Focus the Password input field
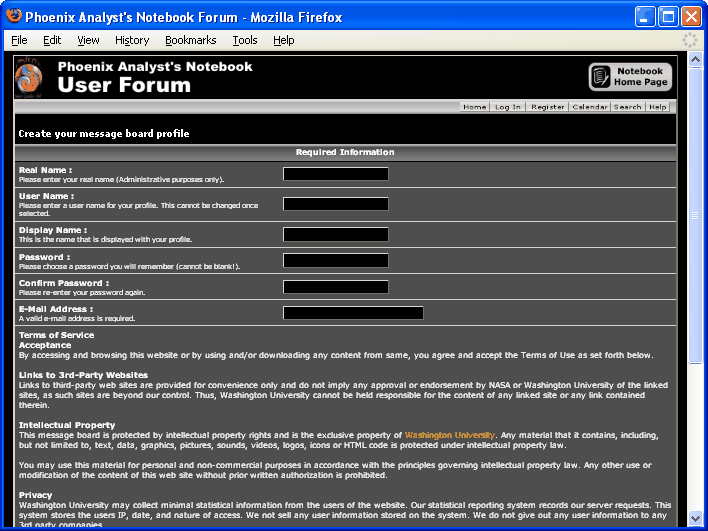 click(x=335, y=261)
